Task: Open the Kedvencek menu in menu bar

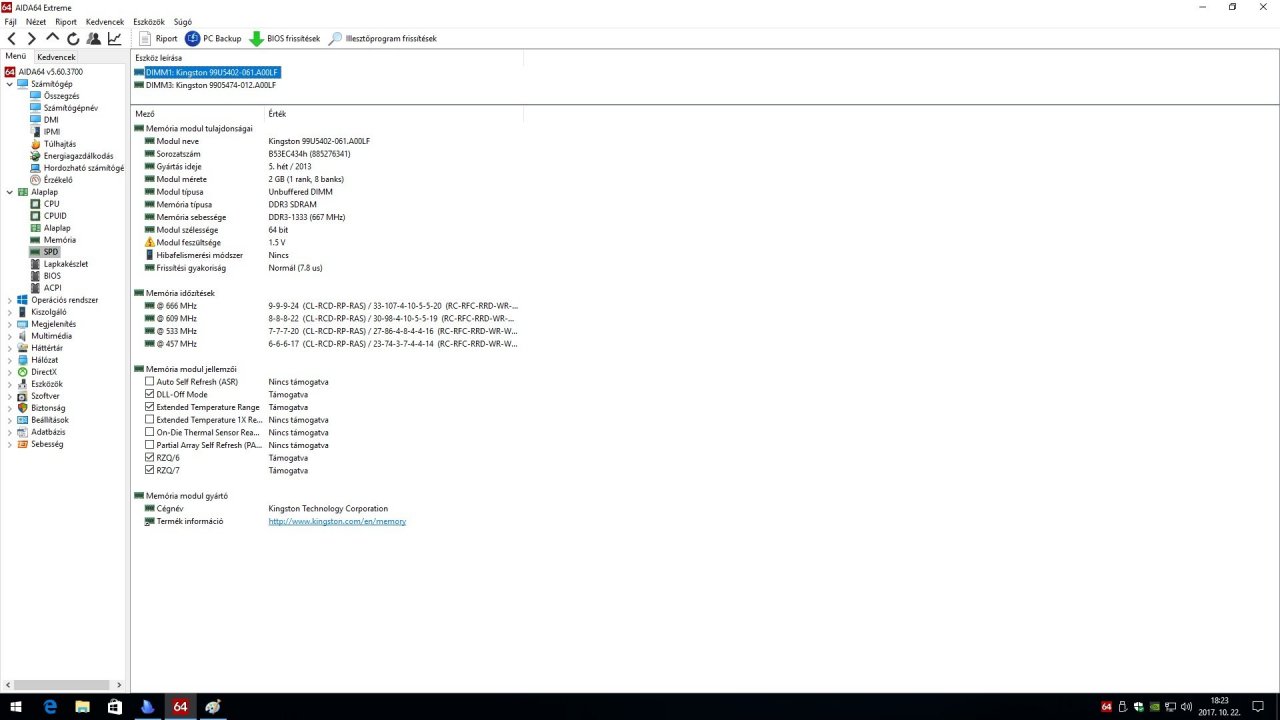Action: (105, 21)
